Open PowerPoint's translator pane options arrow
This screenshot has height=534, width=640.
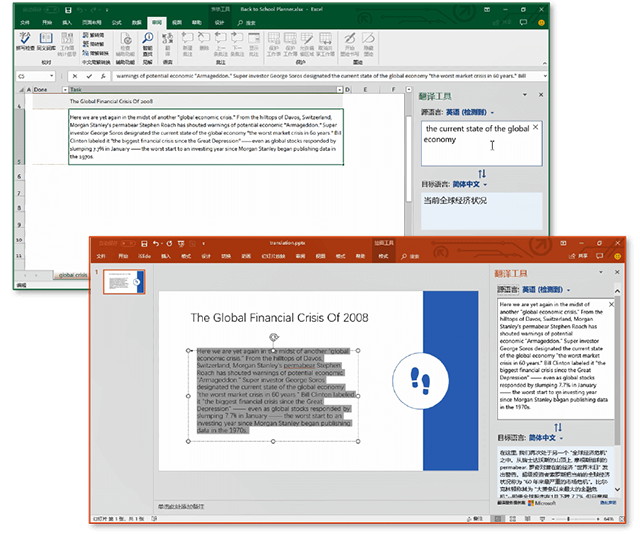(x=601, y=272)
